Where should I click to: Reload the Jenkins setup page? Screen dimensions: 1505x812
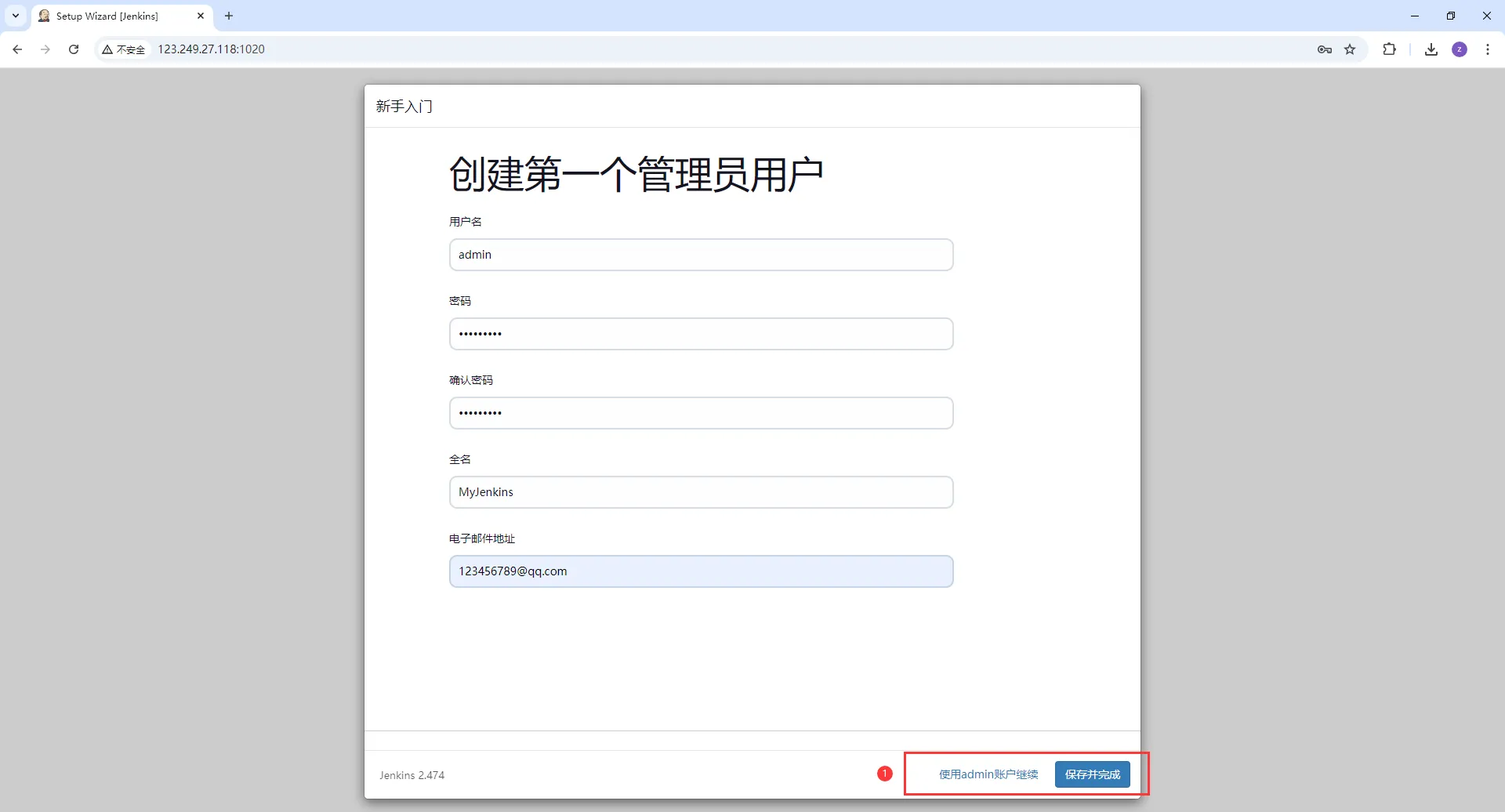(74, 49)
